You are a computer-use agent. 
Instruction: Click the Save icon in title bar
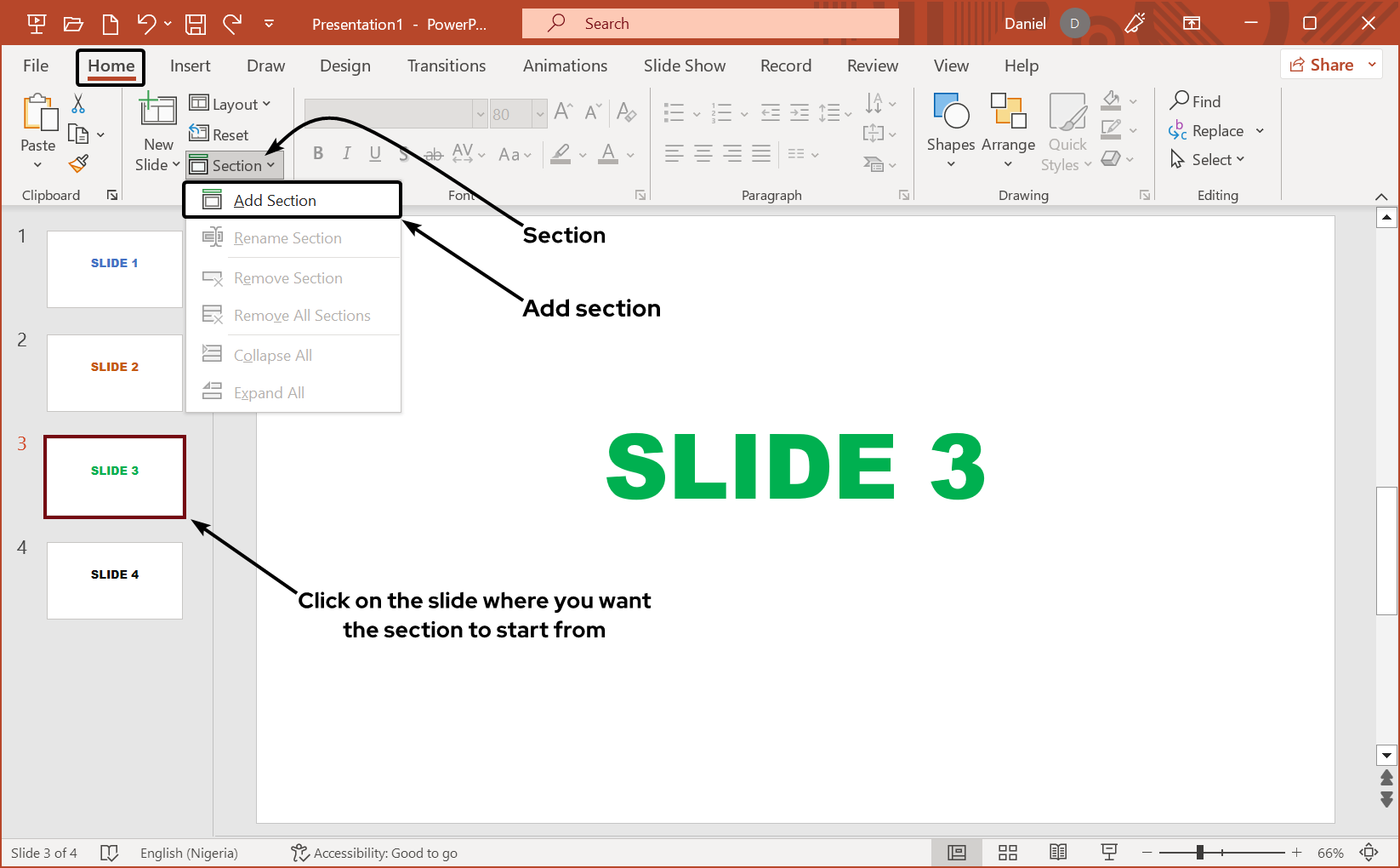(196, 24)
